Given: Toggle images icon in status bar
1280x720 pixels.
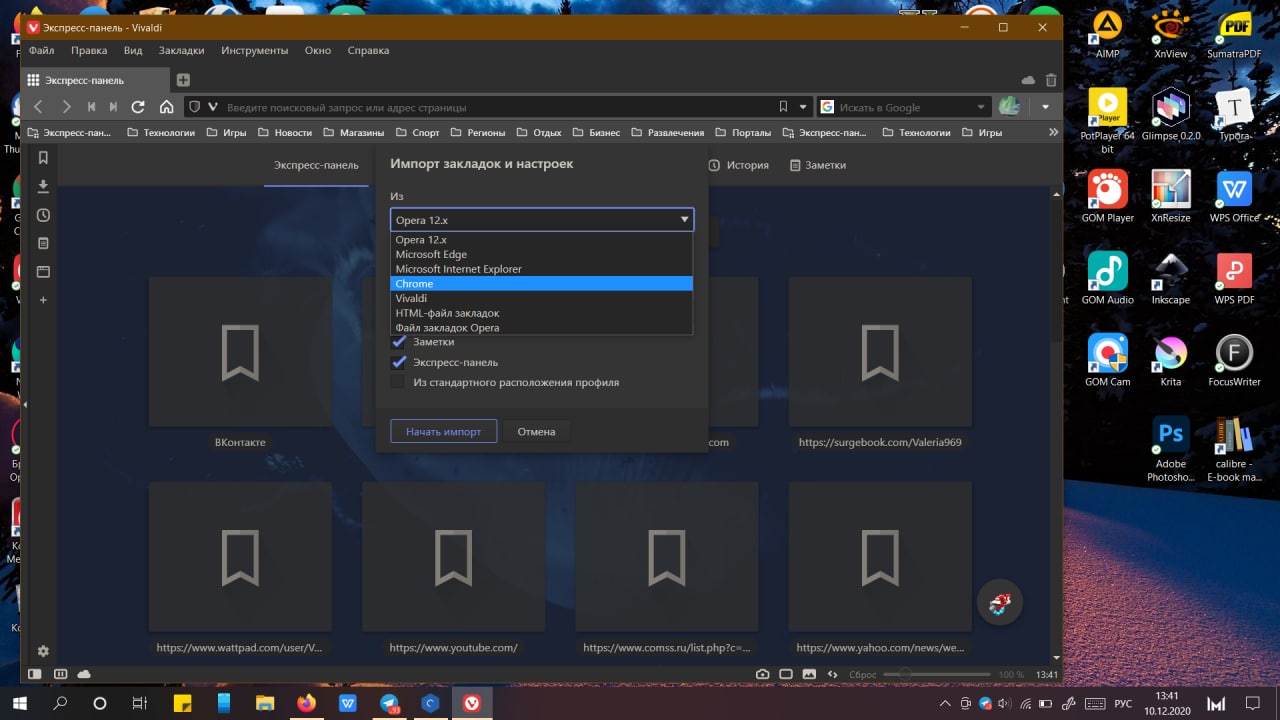Looking at the screenshot, I should click(x=810, y=674).
